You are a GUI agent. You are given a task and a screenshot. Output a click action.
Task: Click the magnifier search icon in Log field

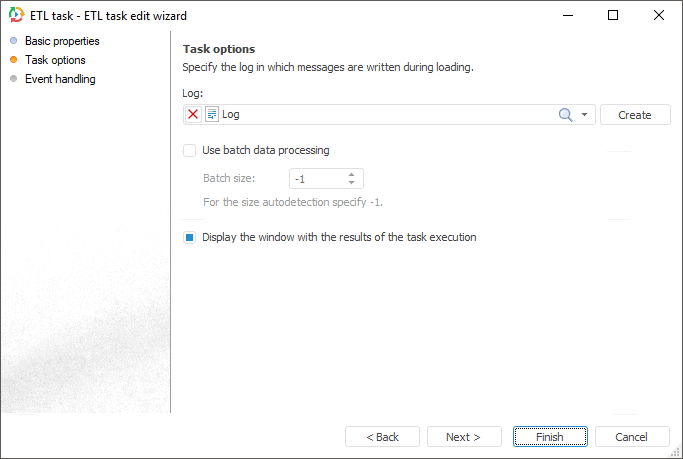566,115
